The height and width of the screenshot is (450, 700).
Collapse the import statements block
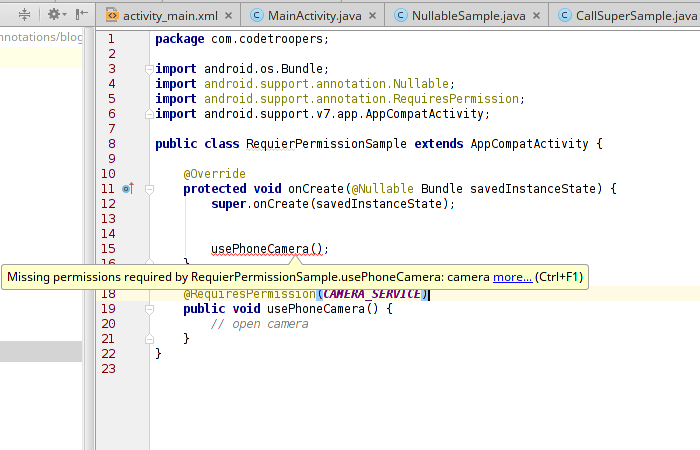click(x=148, y=69)
